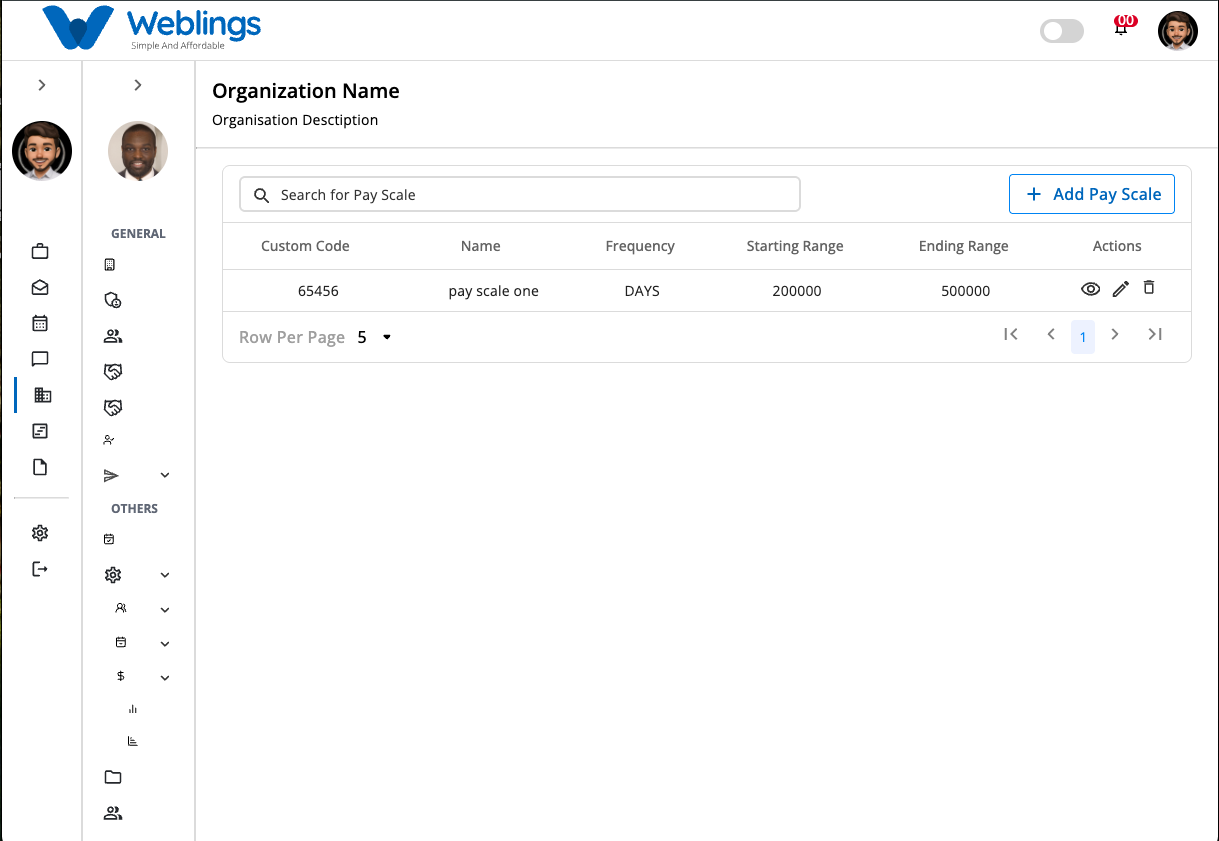Open the user avatar in the top-right header
This screenshot has height=841, width=1219.
(x=1178, y=31)
